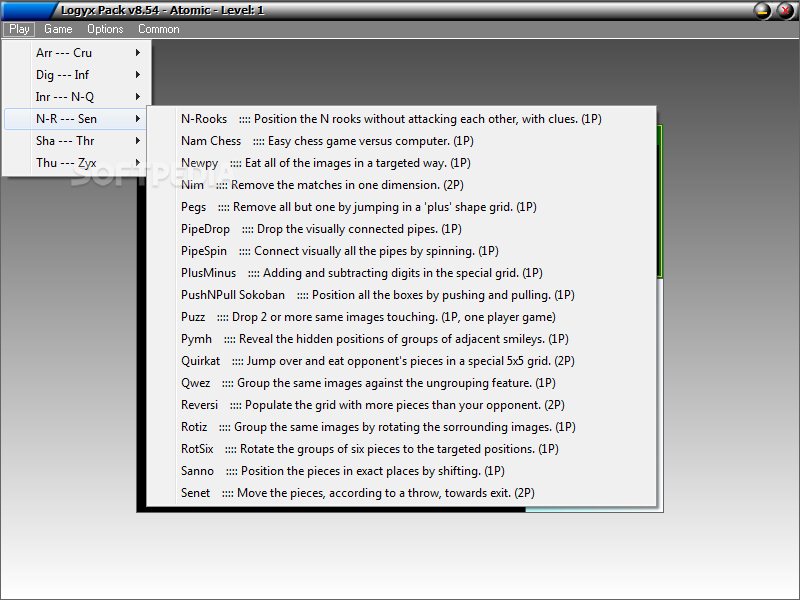Viewport: 800px width, 600px height.
Task: Minimize the Logyx Pack window
Action: 762,10
